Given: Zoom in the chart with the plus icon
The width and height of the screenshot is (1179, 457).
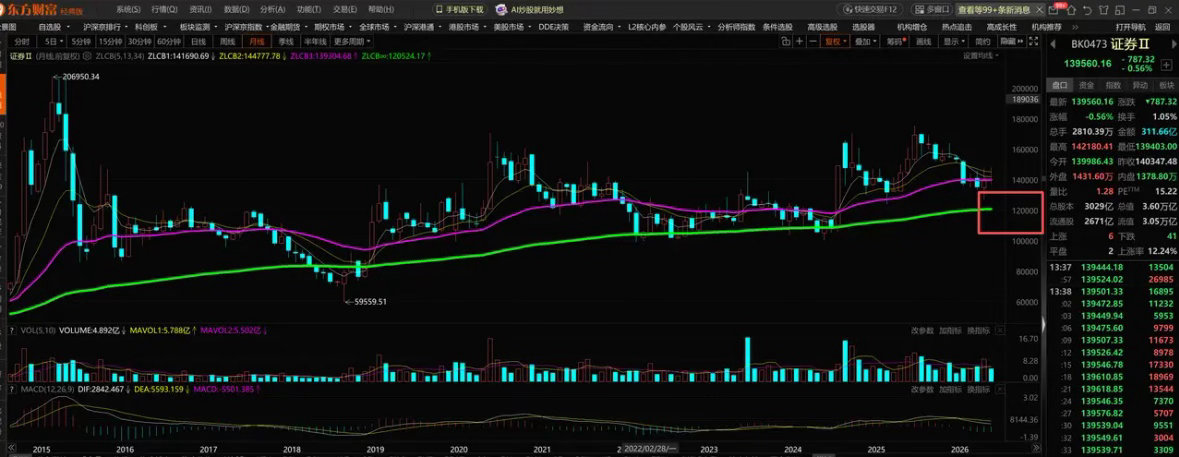Looking at the screenshot, I should click(799, 41).
